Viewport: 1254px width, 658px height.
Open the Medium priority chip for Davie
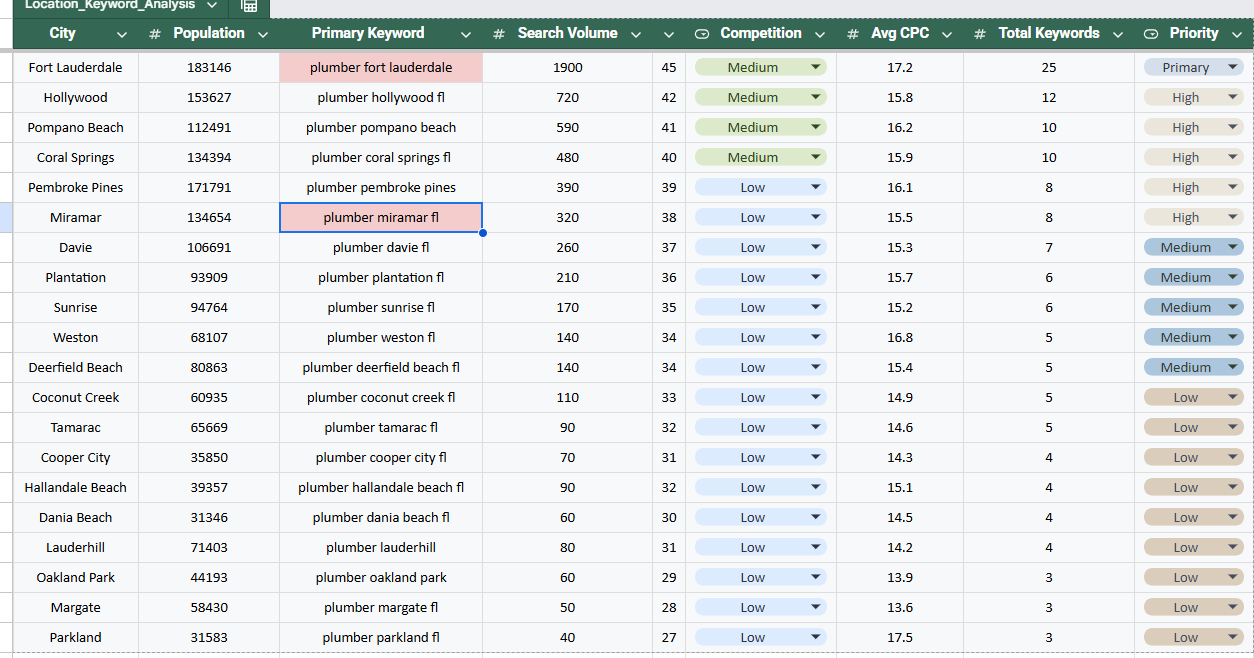1194,247
